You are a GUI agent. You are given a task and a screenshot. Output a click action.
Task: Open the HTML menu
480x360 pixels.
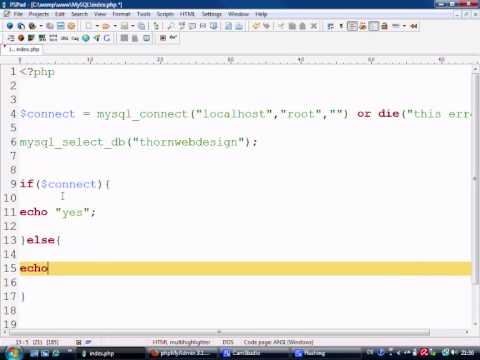coord(187,14)
